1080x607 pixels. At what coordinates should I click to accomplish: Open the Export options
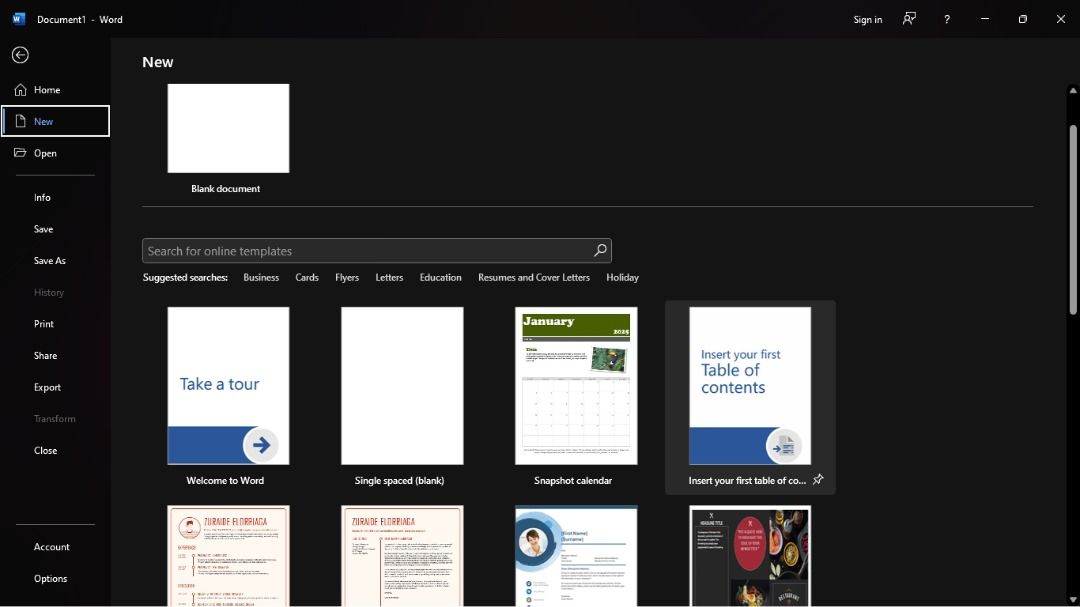[48, 387]
